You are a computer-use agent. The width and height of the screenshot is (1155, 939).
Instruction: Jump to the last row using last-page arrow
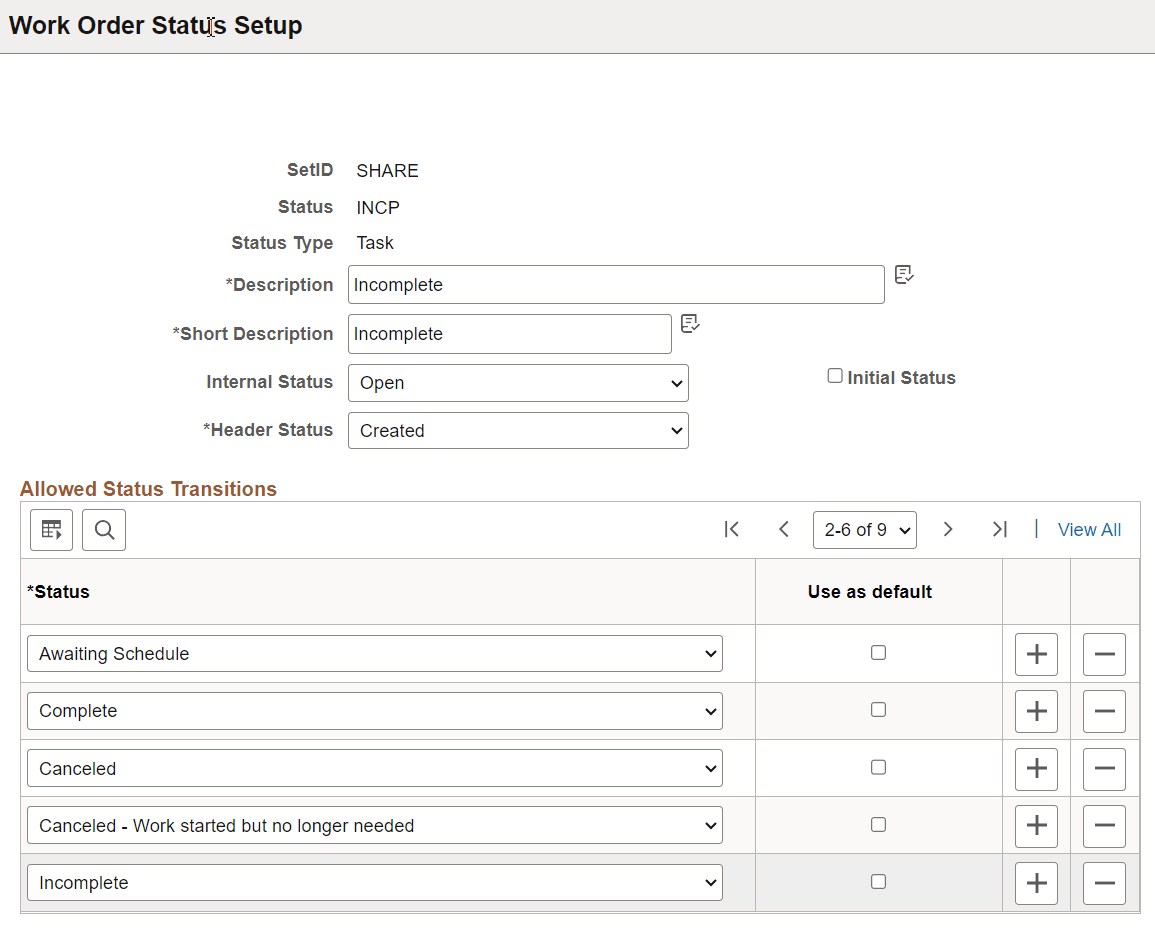click(1000, 529)
